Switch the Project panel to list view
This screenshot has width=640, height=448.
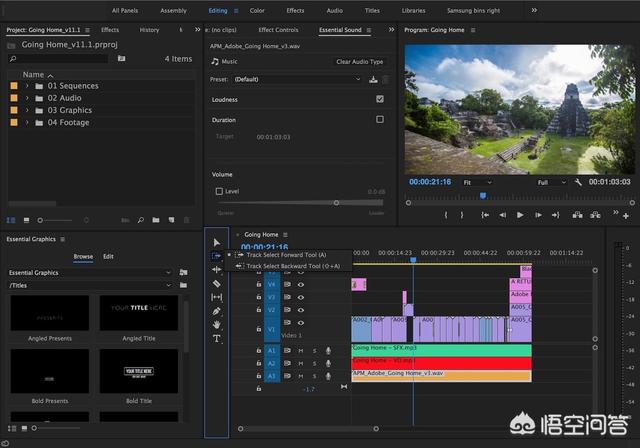[11, 220]
